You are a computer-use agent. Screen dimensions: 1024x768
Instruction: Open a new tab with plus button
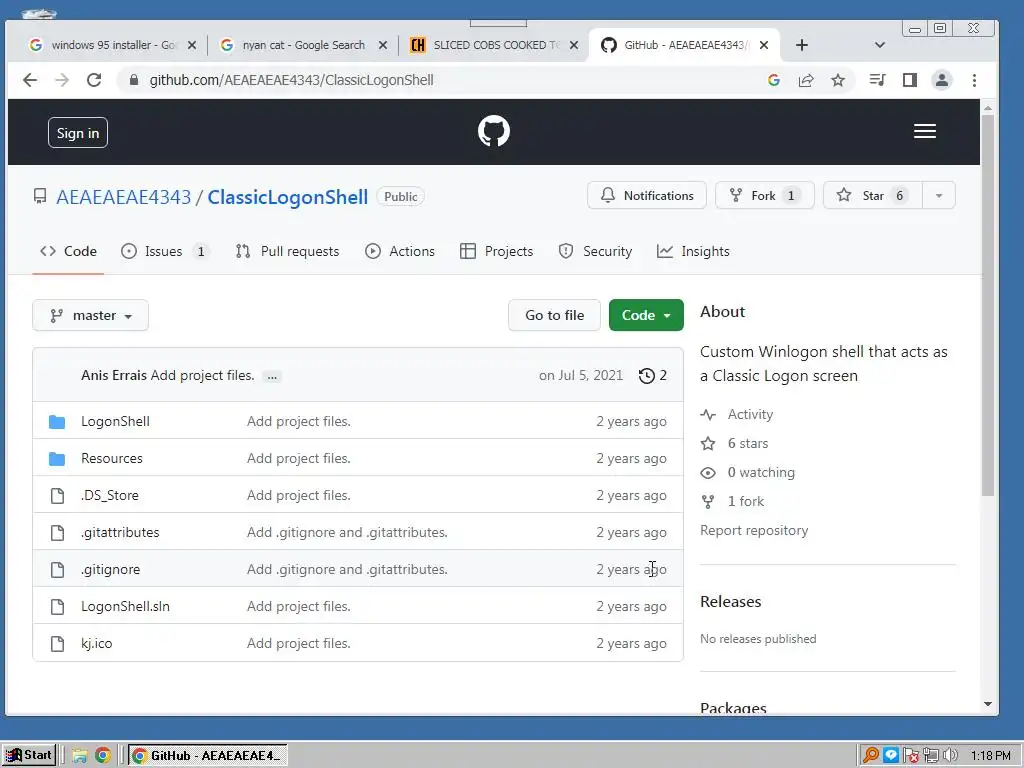[x=802, y=45]
